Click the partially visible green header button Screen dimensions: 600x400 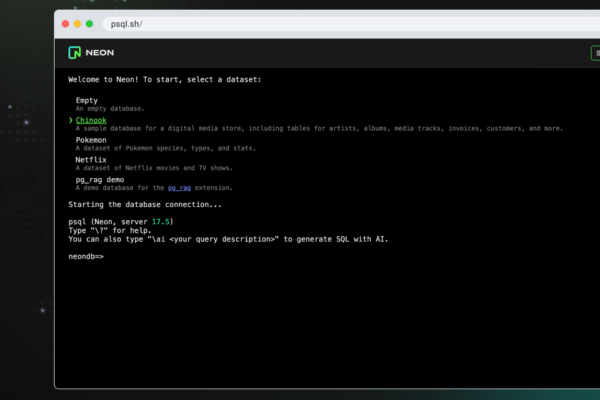(x=596, y=53)
